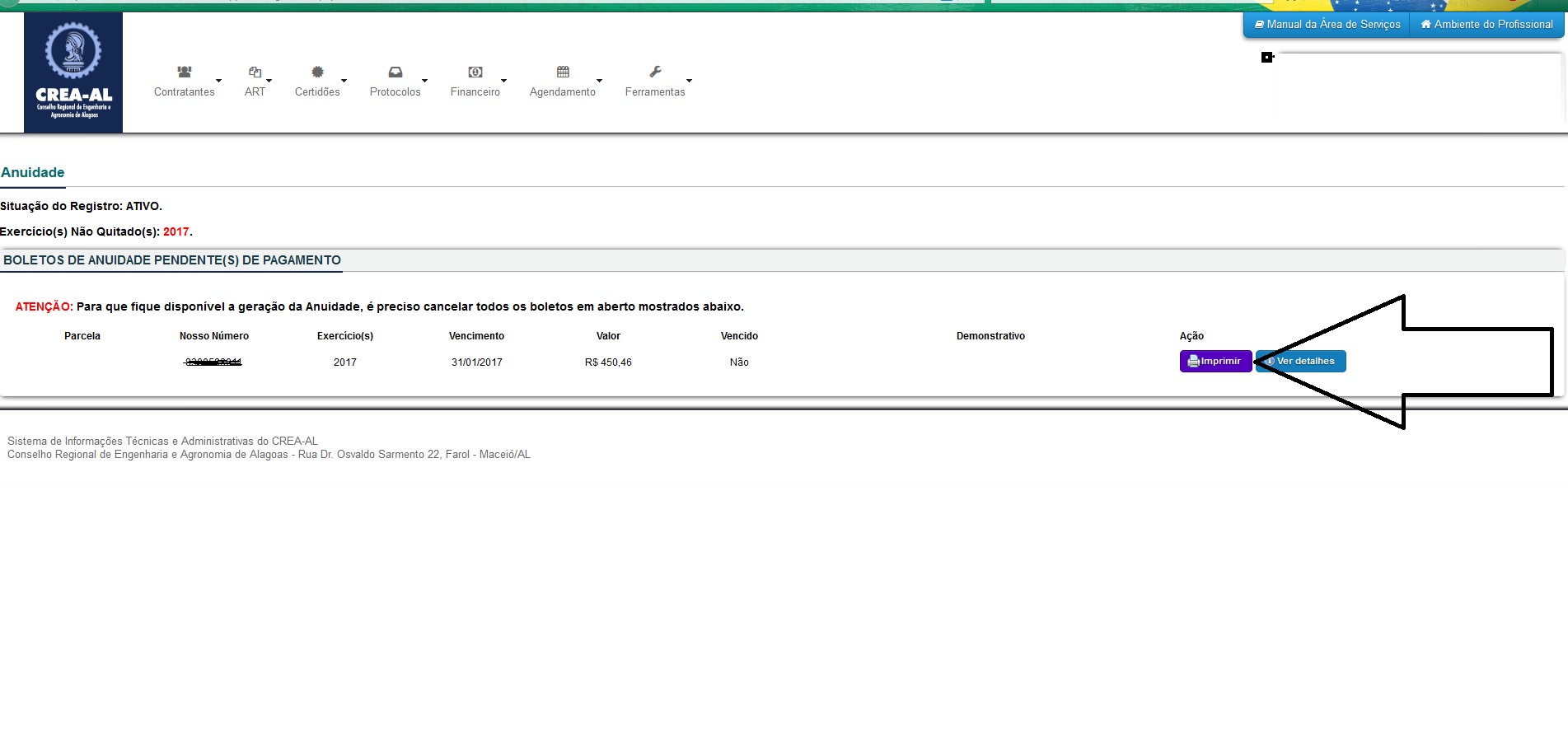1568x734 pixels.
Task: Open the Financeiro menu label
Action: [475, 92]
